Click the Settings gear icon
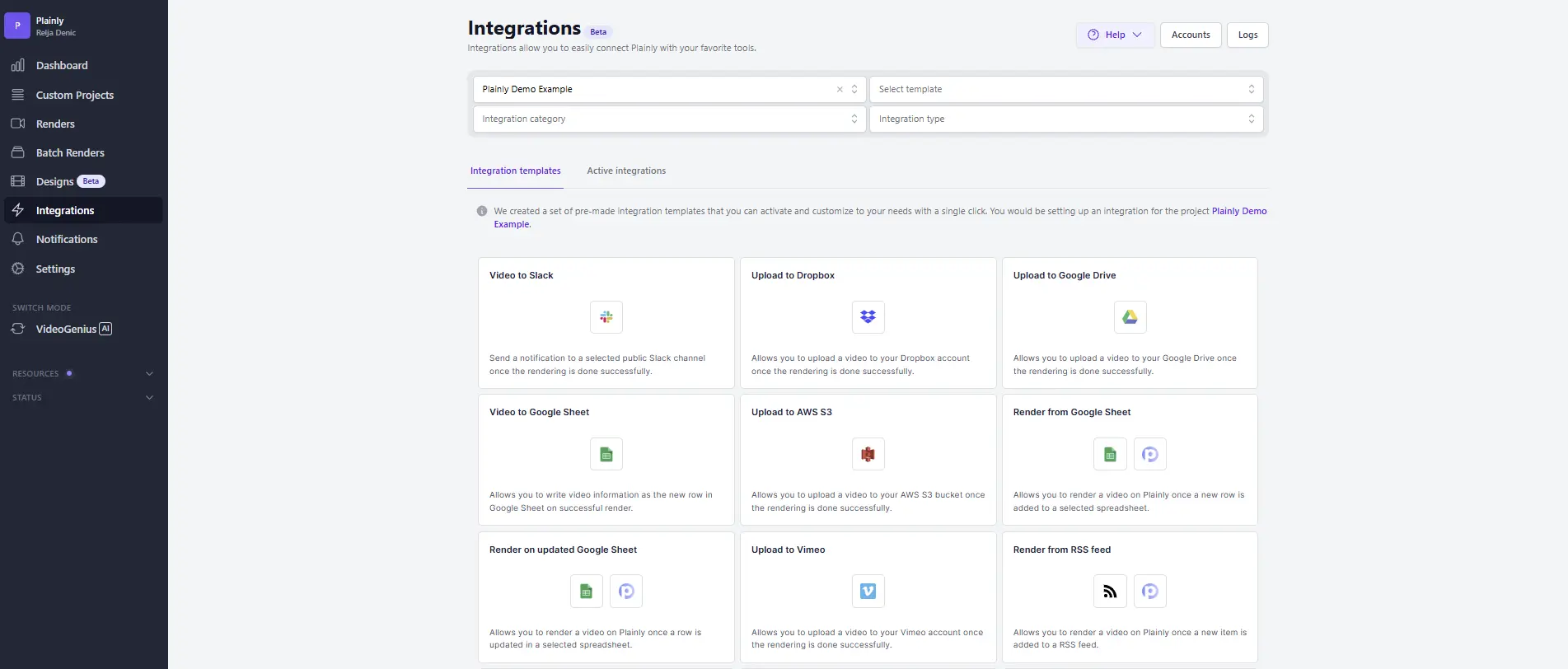Image resolution: width=1568 pixels, height=669 pixels. (18, 269)
